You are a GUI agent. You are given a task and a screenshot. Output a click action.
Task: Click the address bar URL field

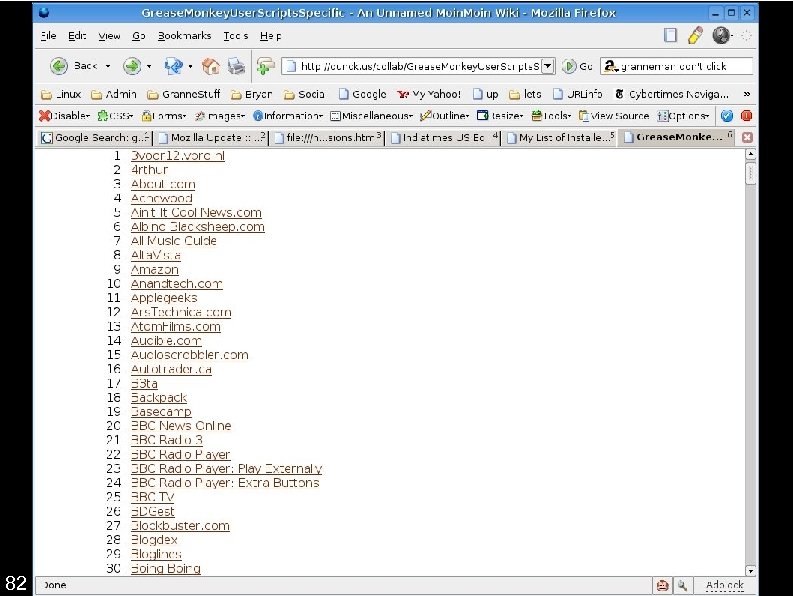tap(418, 66)
